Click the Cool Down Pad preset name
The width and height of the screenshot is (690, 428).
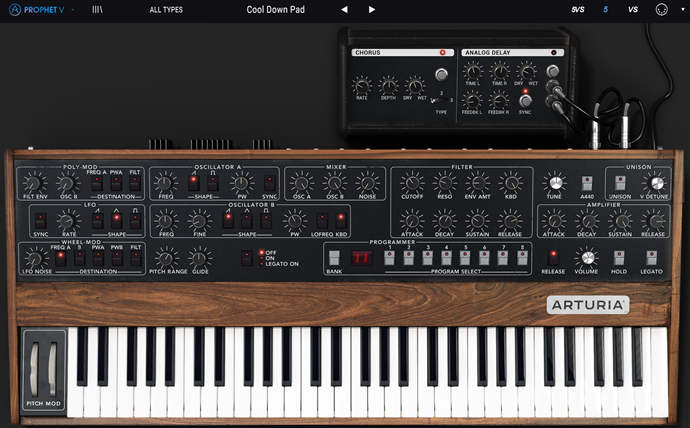(275, 10)
